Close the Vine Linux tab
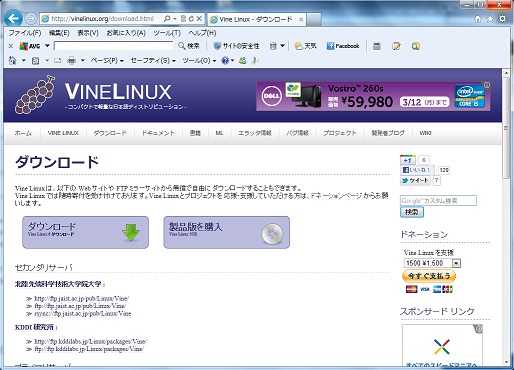Image resolution: width=514 pixels, height=370 pixels. (301, 19)
